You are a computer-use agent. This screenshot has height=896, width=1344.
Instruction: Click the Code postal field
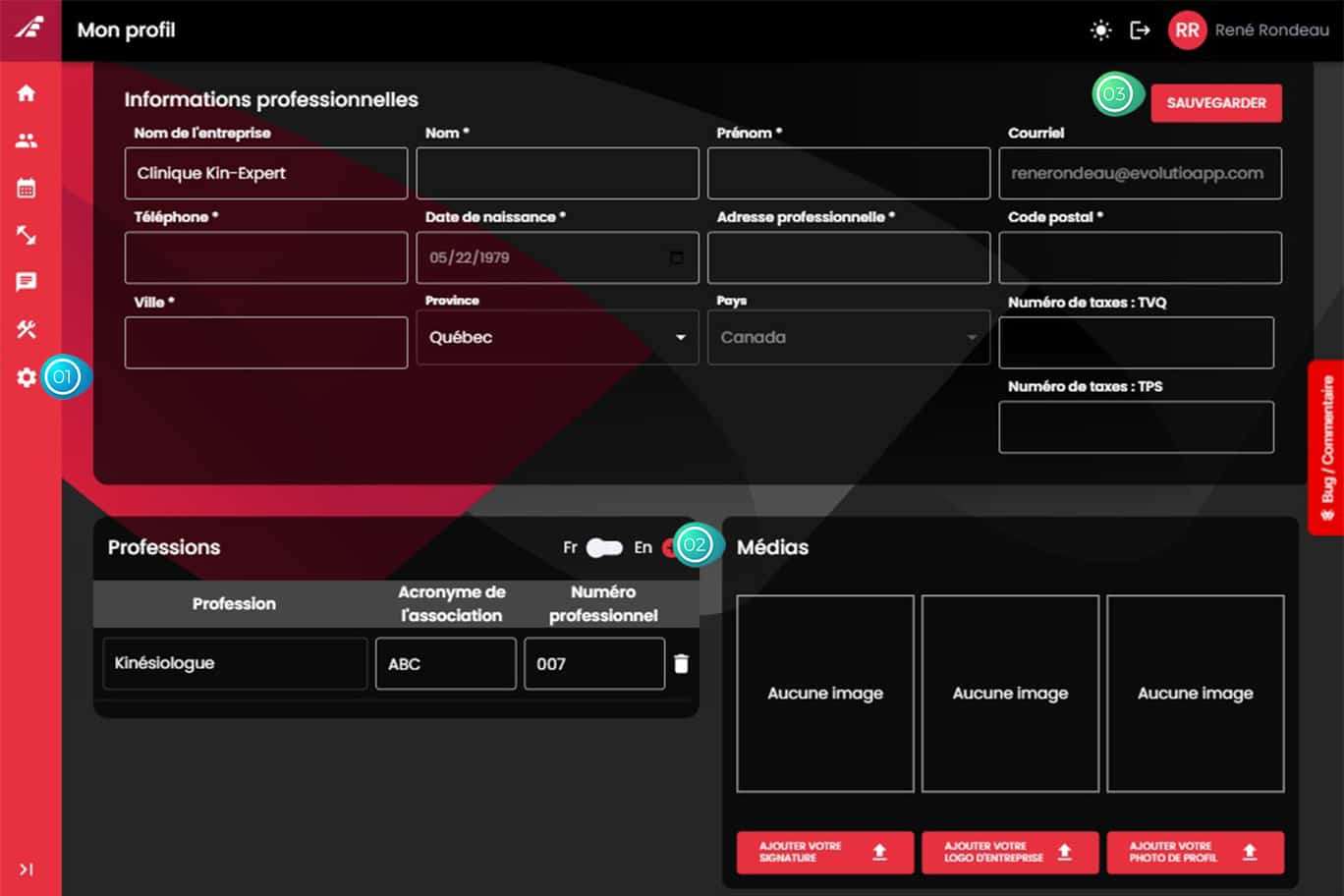coord(1140,257)
